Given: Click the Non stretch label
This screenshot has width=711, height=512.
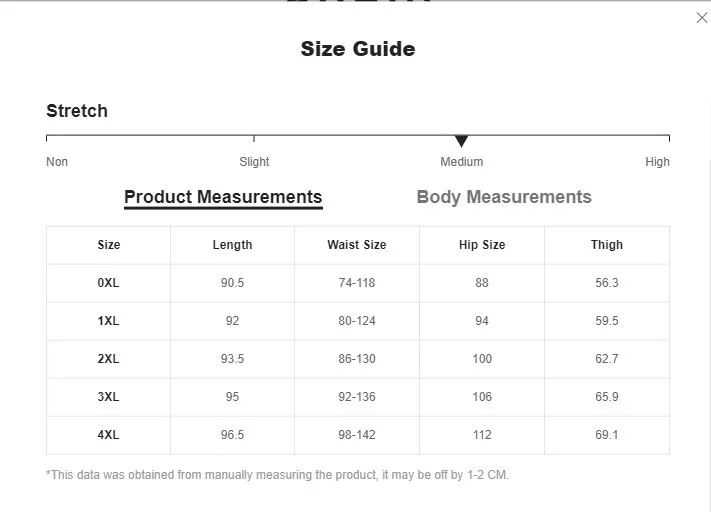Looking at the screenshot, I should [57, 161].
